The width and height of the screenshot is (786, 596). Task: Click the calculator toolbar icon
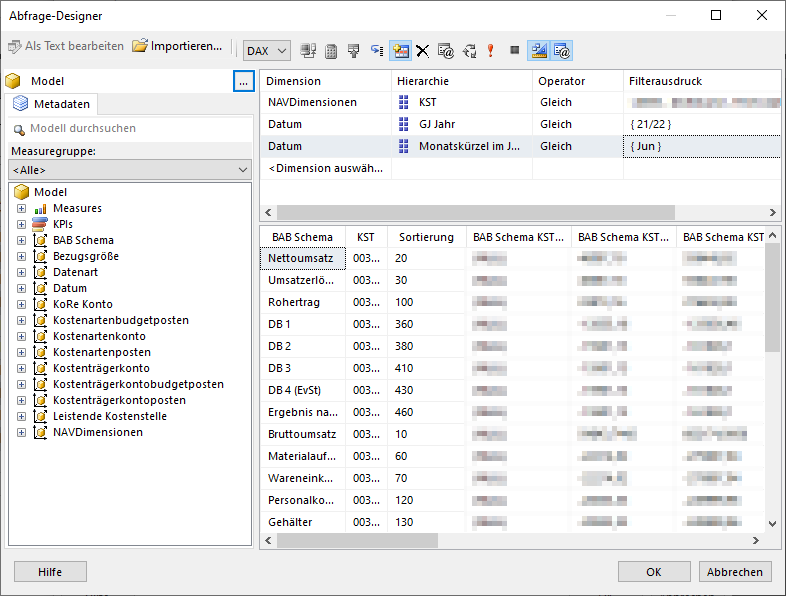331,51
